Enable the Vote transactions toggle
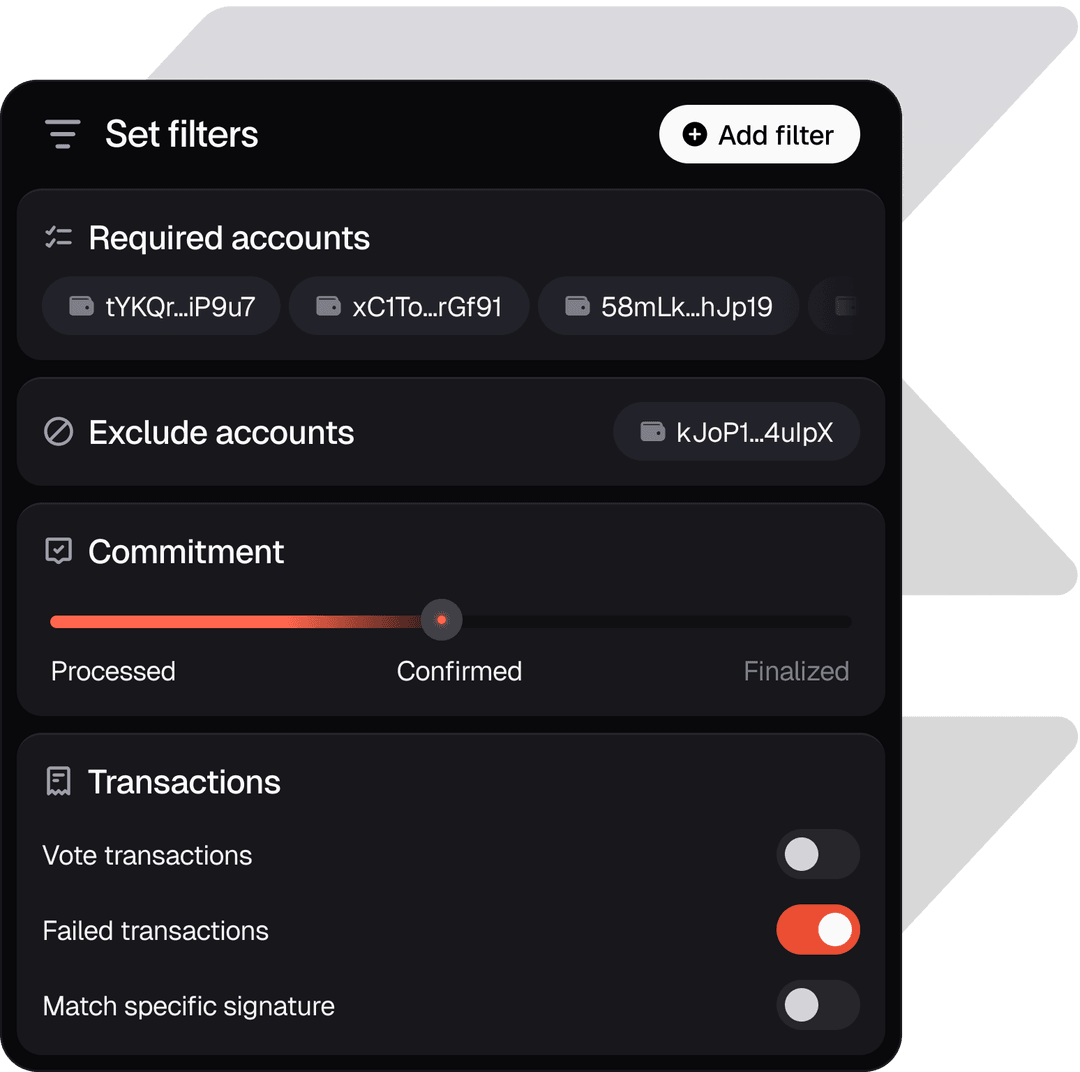This screenshot has height=1072, width=1080. point(818,854)
